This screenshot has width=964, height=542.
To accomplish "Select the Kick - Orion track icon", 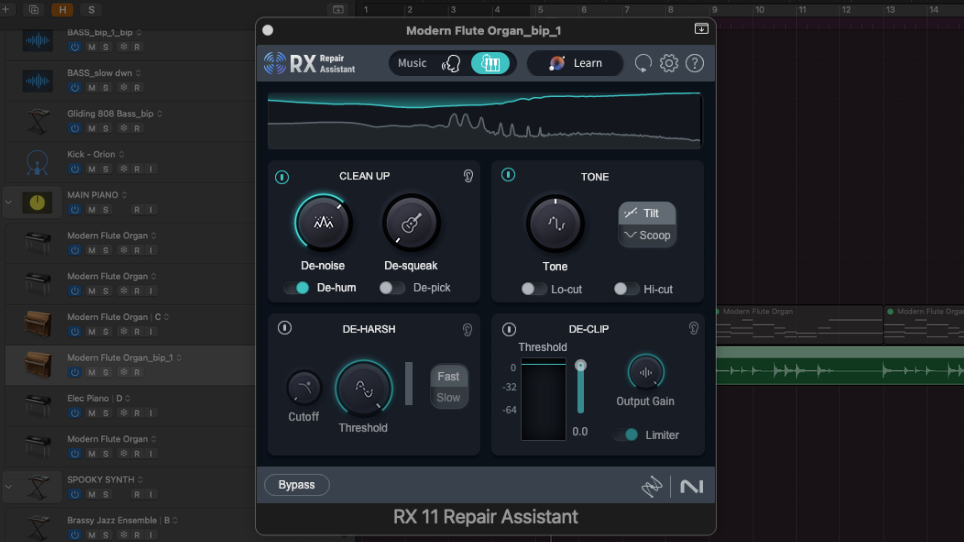I will 38,162.
